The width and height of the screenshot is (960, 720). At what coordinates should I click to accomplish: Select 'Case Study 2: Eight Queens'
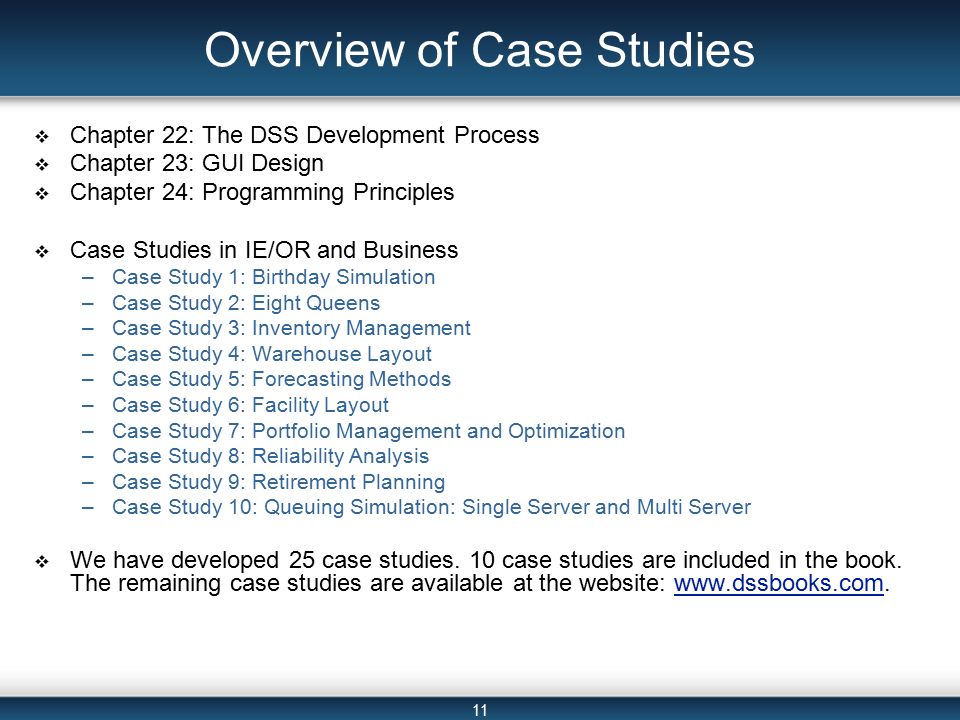[246, 303]
